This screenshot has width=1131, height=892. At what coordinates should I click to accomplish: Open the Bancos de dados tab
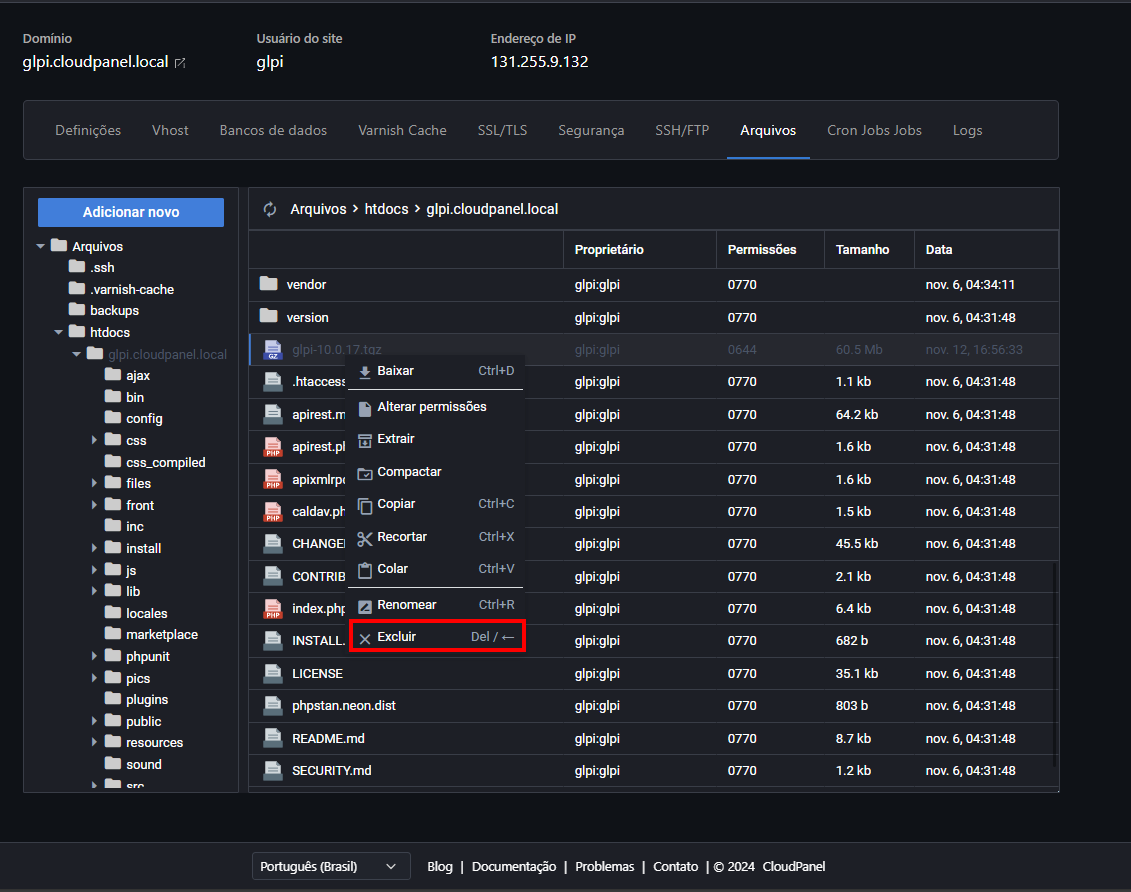tap(273, 130)
